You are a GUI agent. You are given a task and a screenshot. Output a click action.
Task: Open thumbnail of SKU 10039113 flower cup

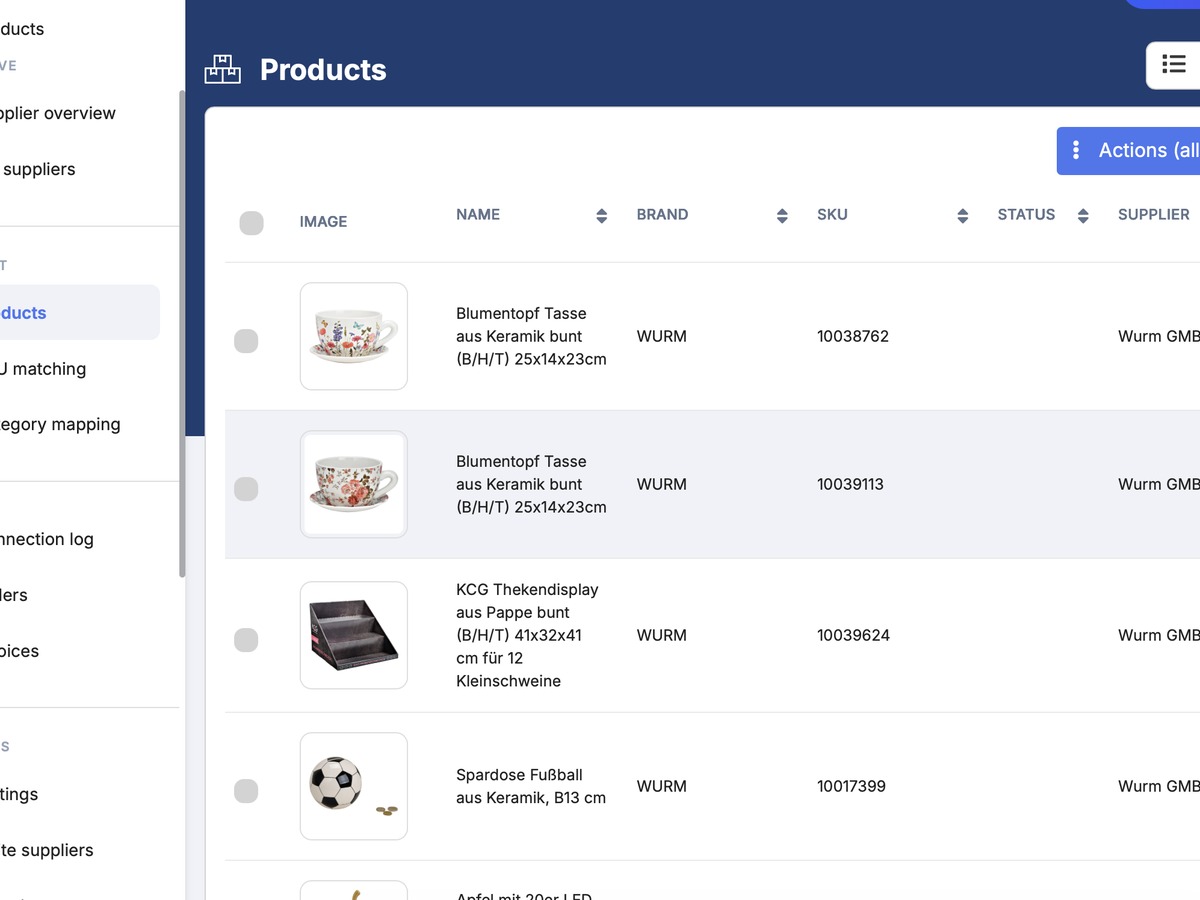coord(354,484)
